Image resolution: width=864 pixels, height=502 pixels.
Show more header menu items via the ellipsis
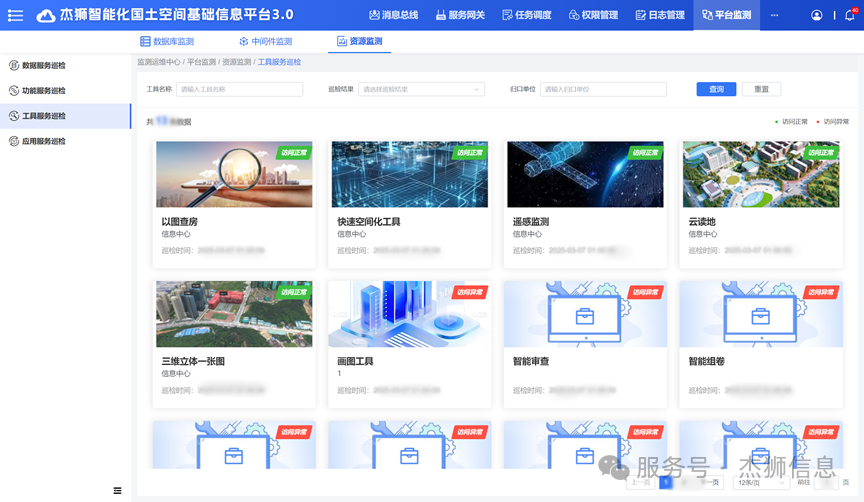coord(774,15)
